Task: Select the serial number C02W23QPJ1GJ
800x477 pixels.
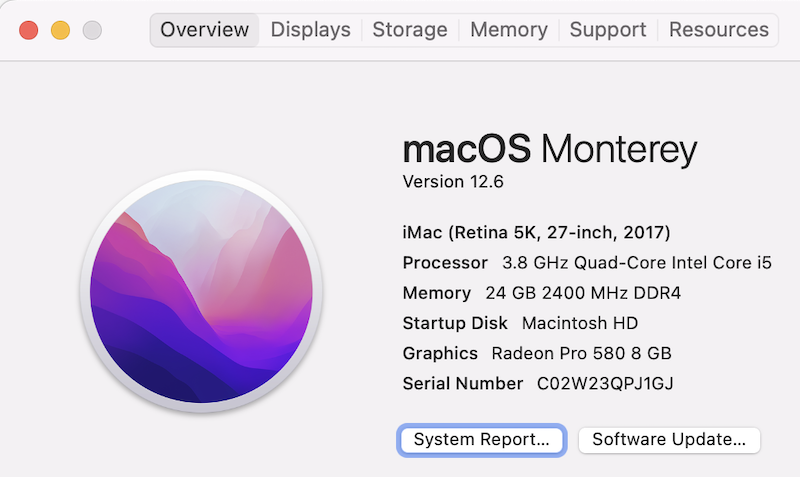Action: tap(605, 384)
